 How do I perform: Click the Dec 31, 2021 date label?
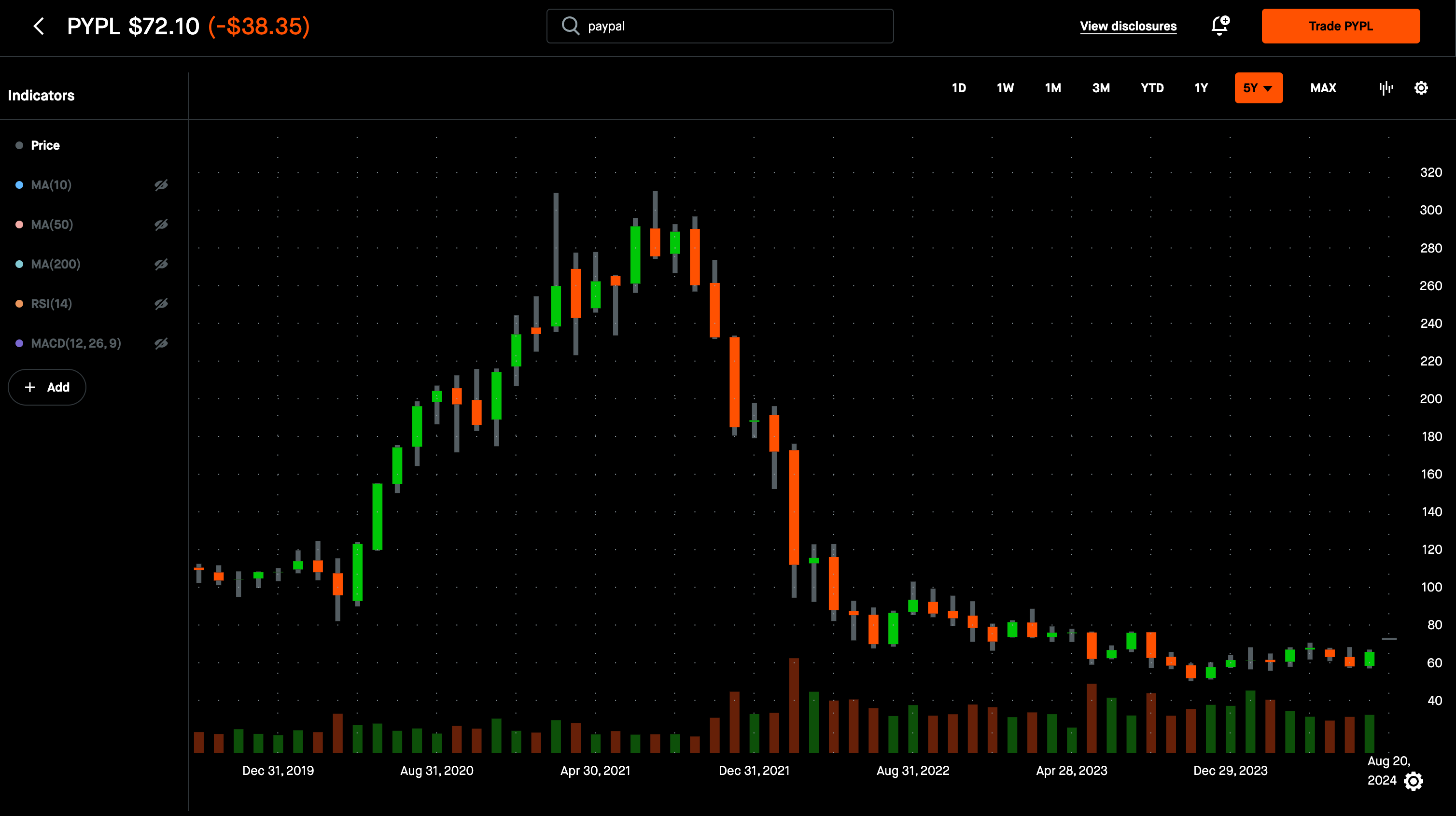coord(754,770)
